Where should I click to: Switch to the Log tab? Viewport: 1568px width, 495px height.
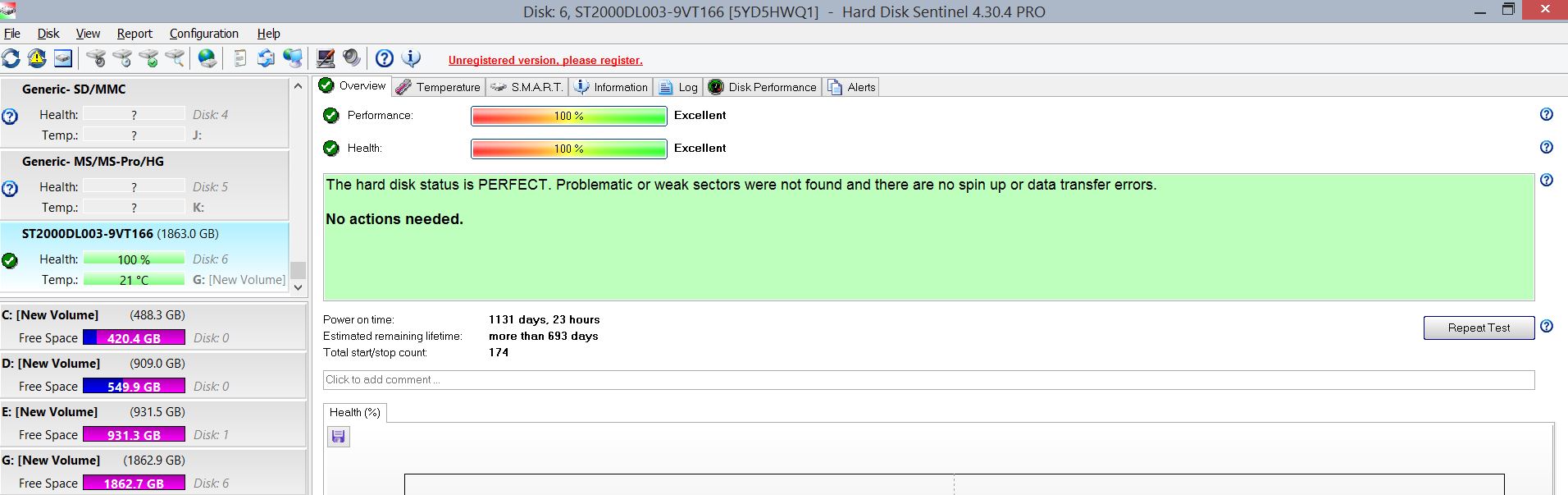(678, 87)
